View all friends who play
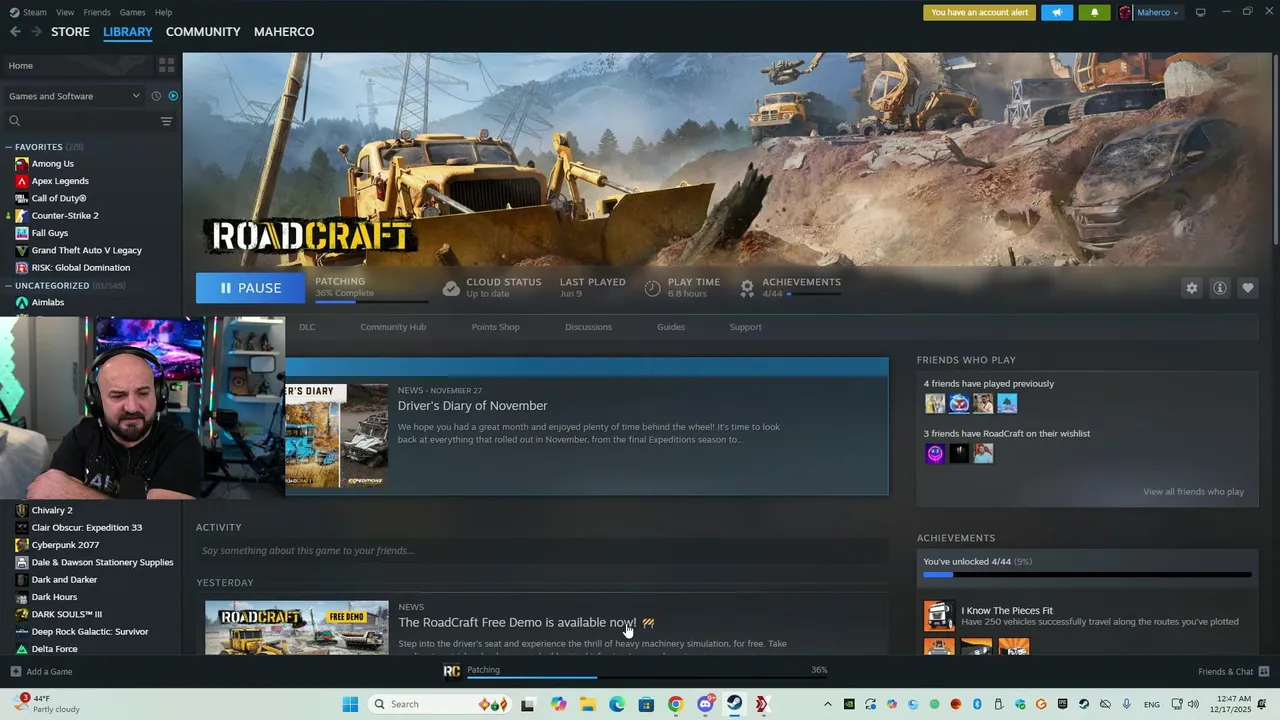 1193,492
